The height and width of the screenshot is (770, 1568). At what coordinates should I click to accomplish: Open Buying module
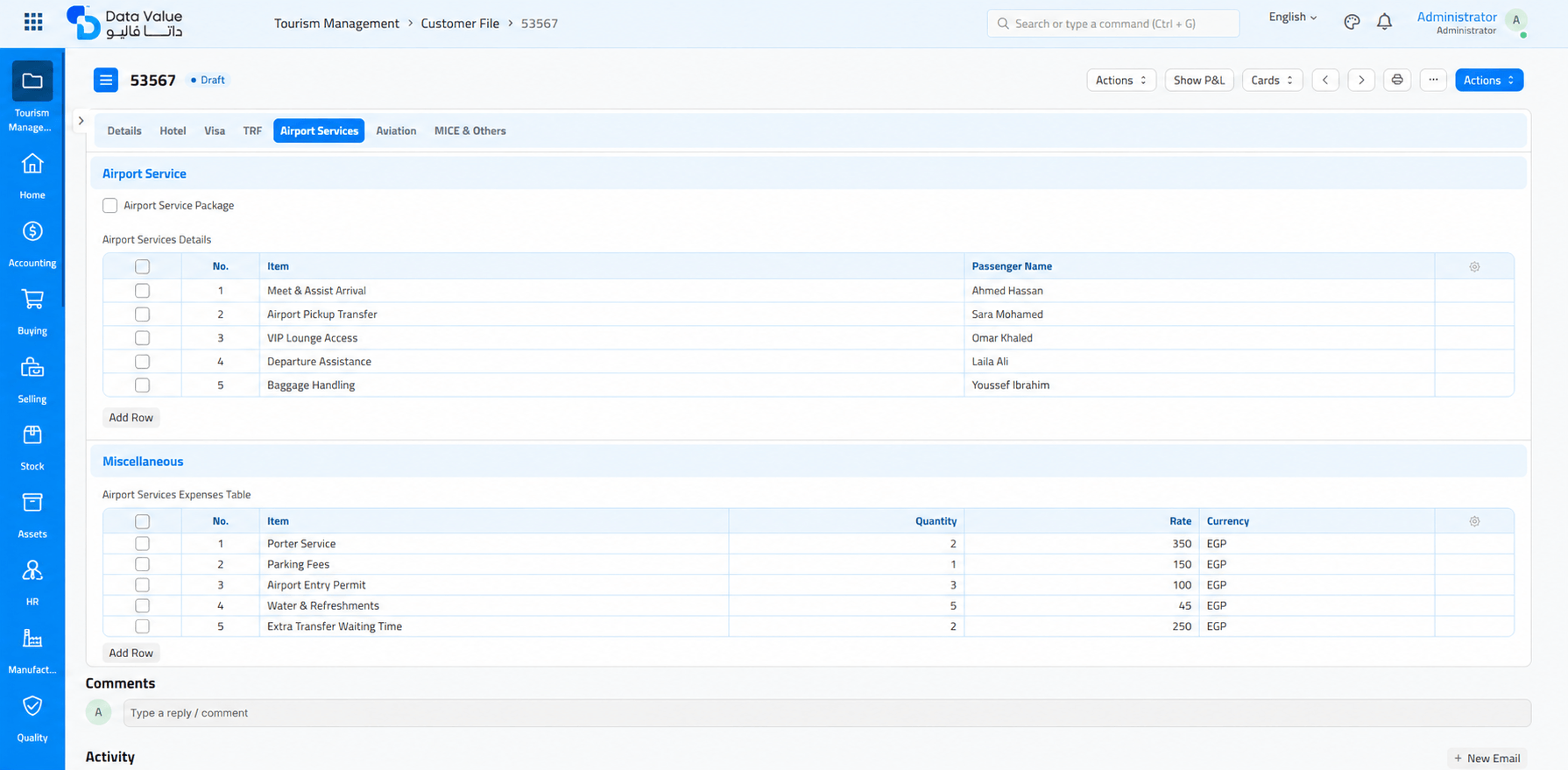(x=32, y=312)
